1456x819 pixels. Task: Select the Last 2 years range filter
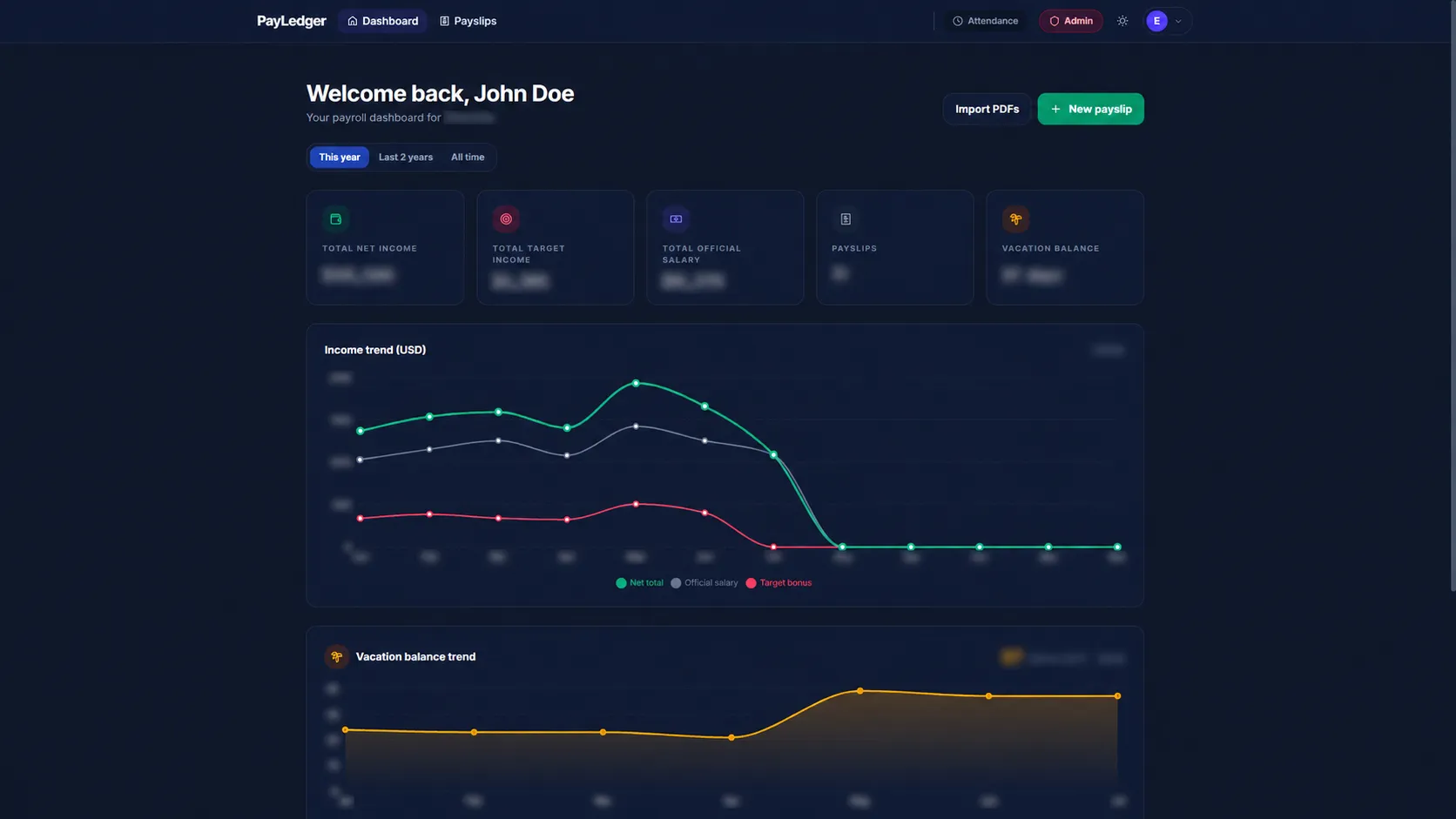[x=406, y=158]
